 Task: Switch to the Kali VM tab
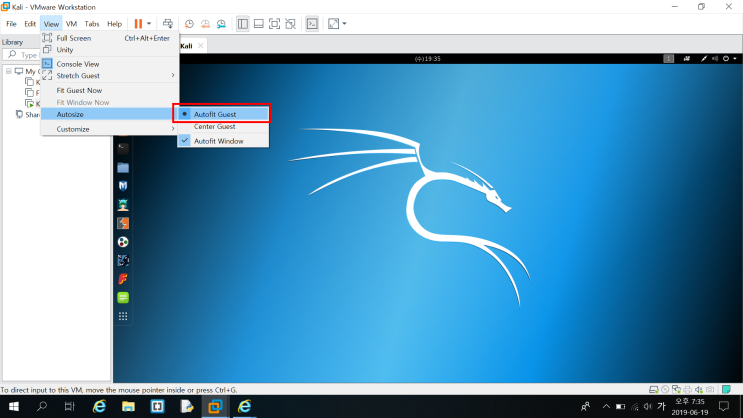(x=187, y=46)
